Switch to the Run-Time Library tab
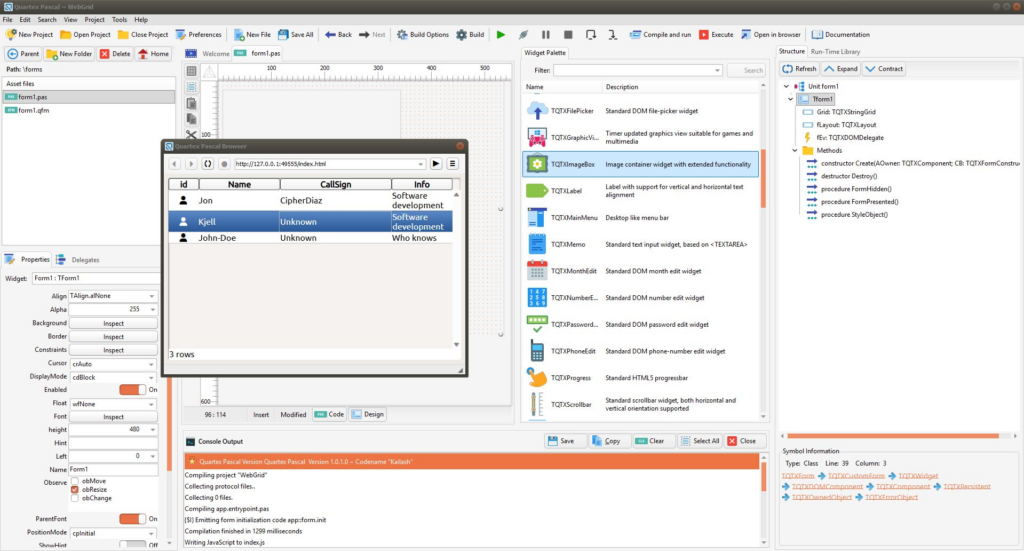 (836, 51)
